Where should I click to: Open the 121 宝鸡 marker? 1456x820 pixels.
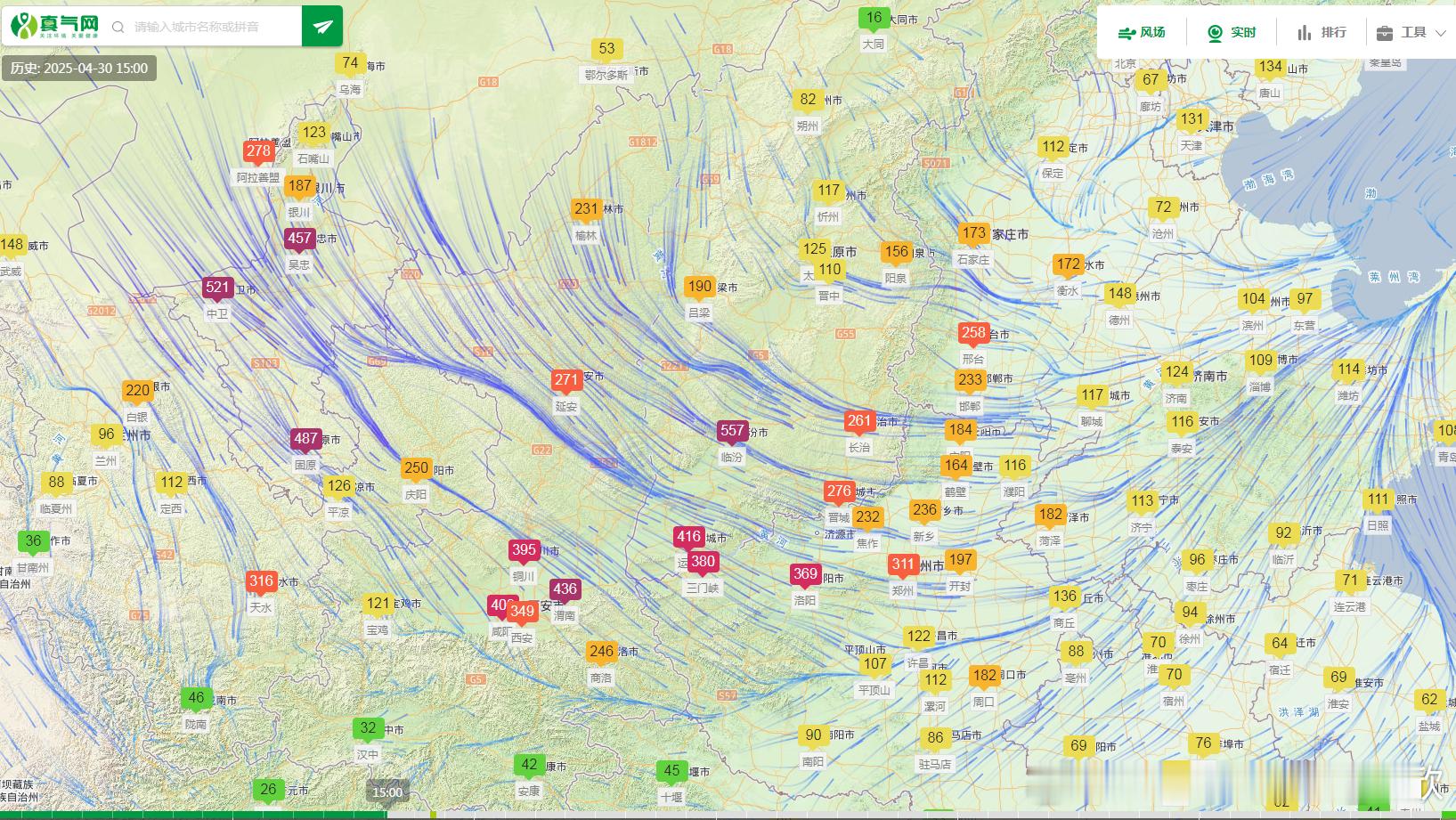pos(378,604)
